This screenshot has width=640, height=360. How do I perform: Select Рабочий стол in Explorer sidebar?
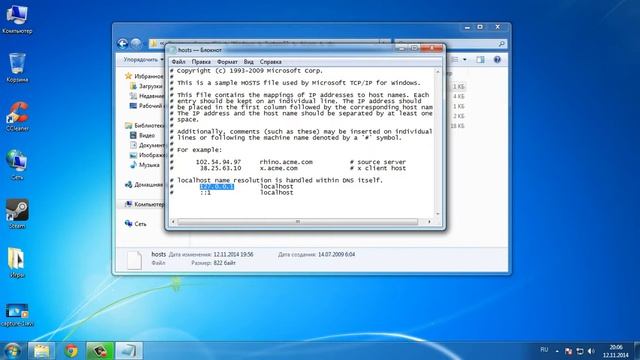point(146,106)
